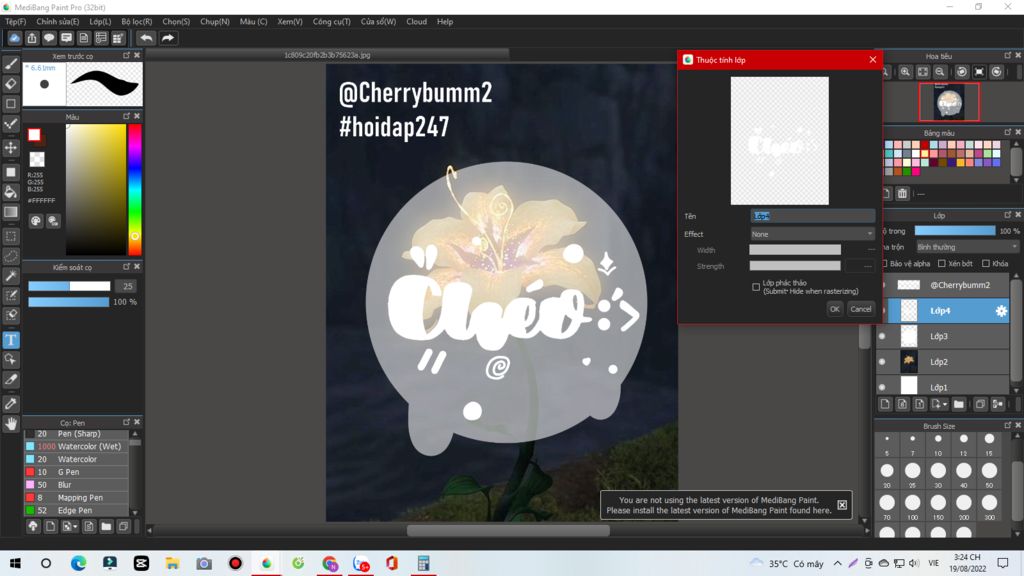Open Lớp4 layer settings gear
Viewport: 1024px width, 576px height.
pyautogui.click(x=1000, y=311)
